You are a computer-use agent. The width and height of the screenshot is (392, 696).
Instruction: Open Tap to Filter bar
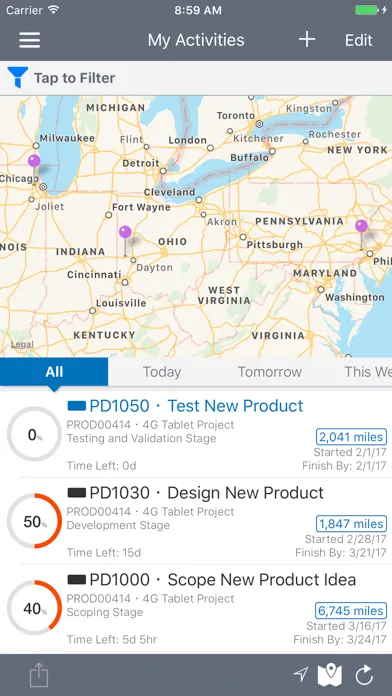(196, 78)
